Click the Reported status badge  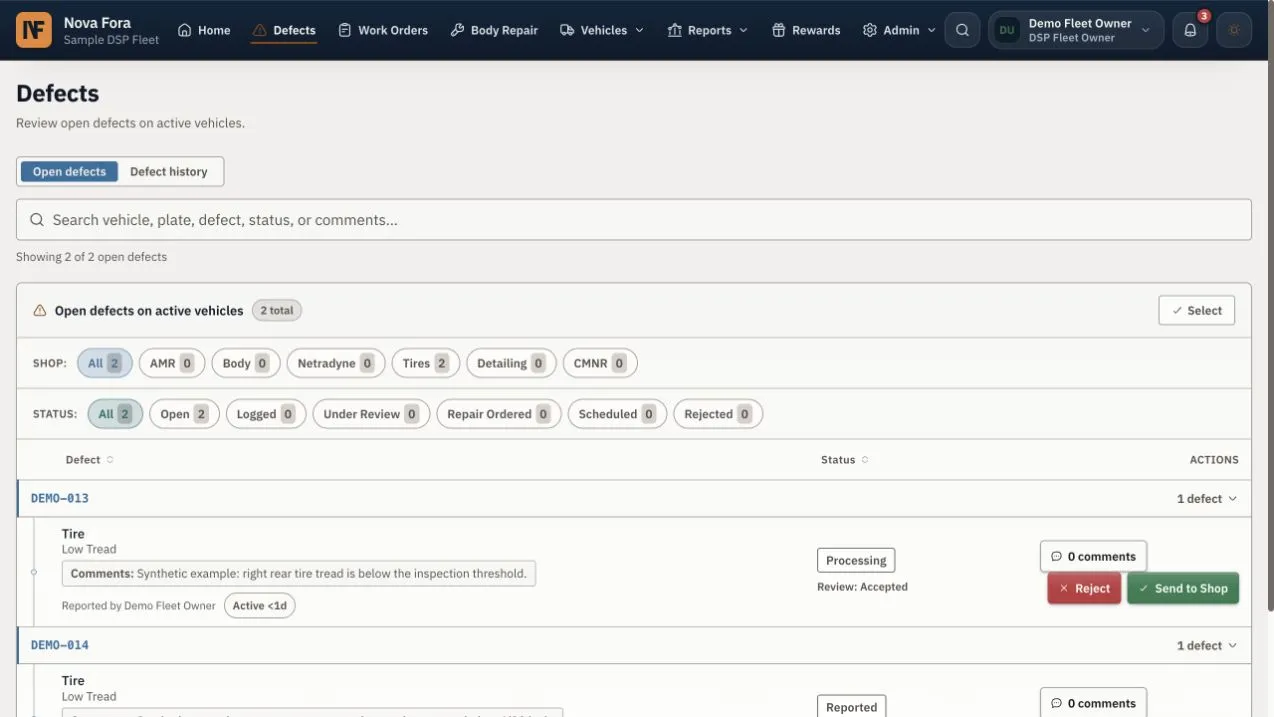tap(852, 707)
